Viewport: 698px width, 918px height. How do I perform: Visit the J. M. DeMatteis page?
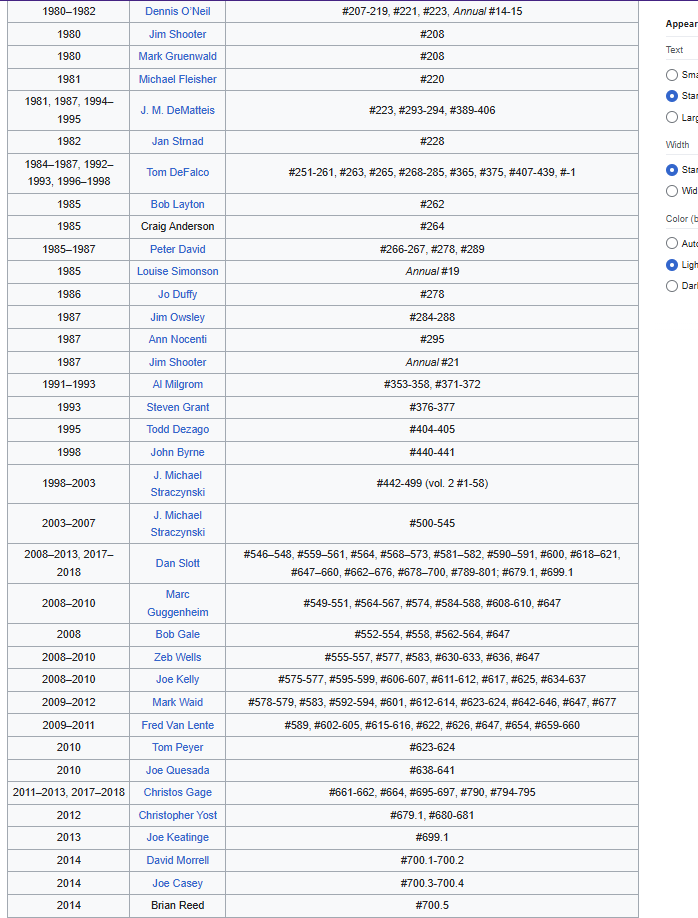click(177, 110)
